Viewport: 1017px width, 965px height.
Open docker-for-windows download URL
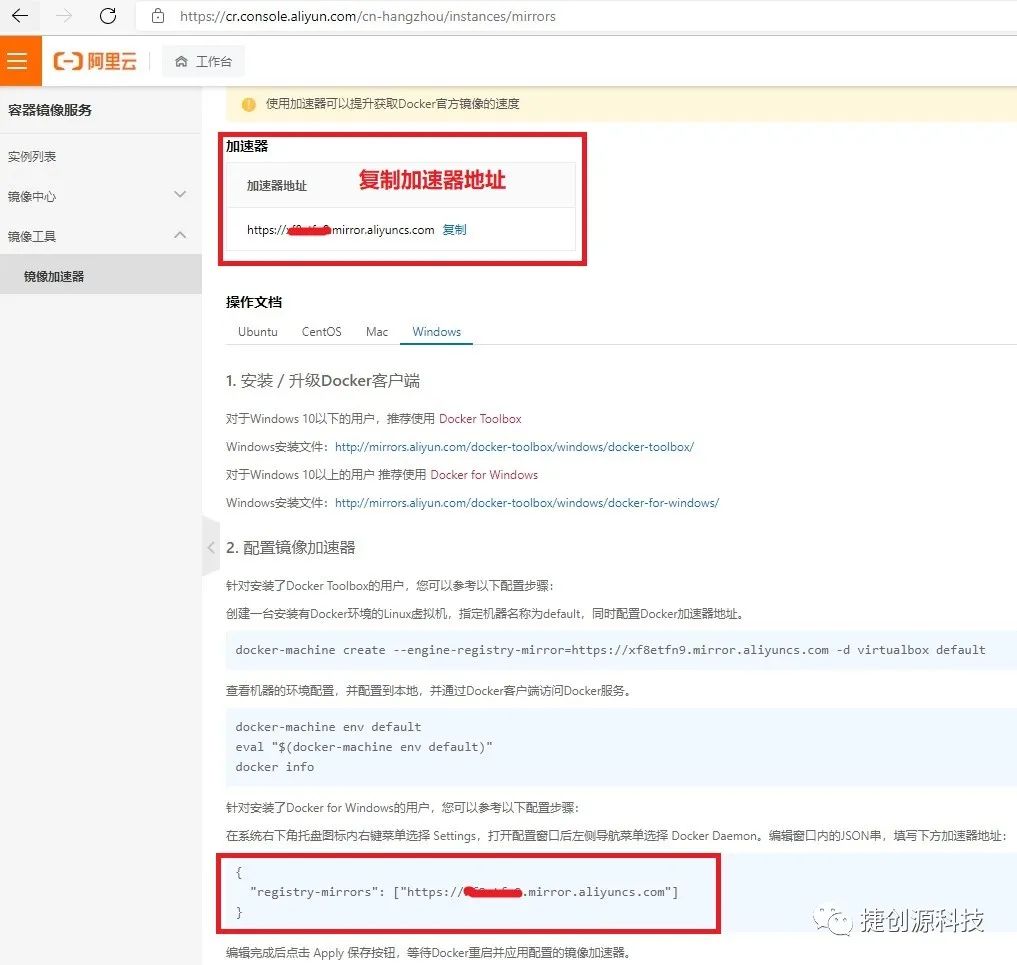point(527,503)
